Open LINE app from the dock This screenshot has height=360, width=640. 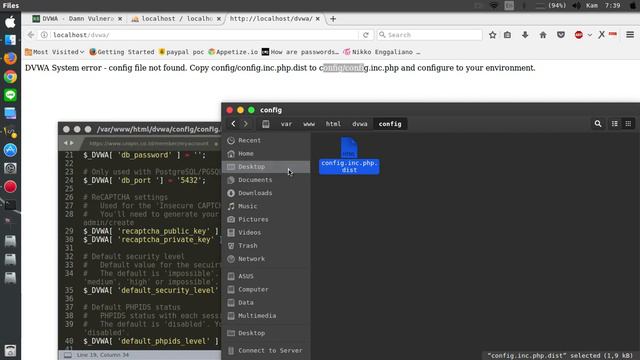(10, 95)
